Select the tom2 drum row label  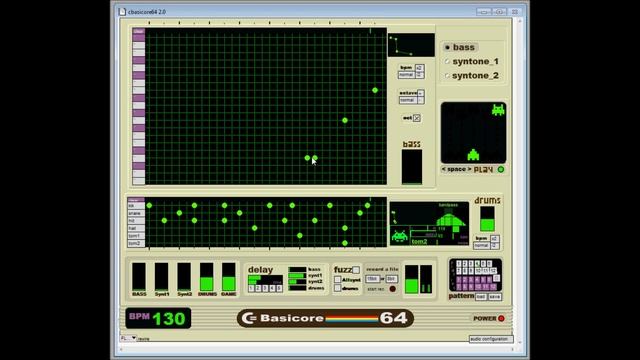click(x=136, y=243)
